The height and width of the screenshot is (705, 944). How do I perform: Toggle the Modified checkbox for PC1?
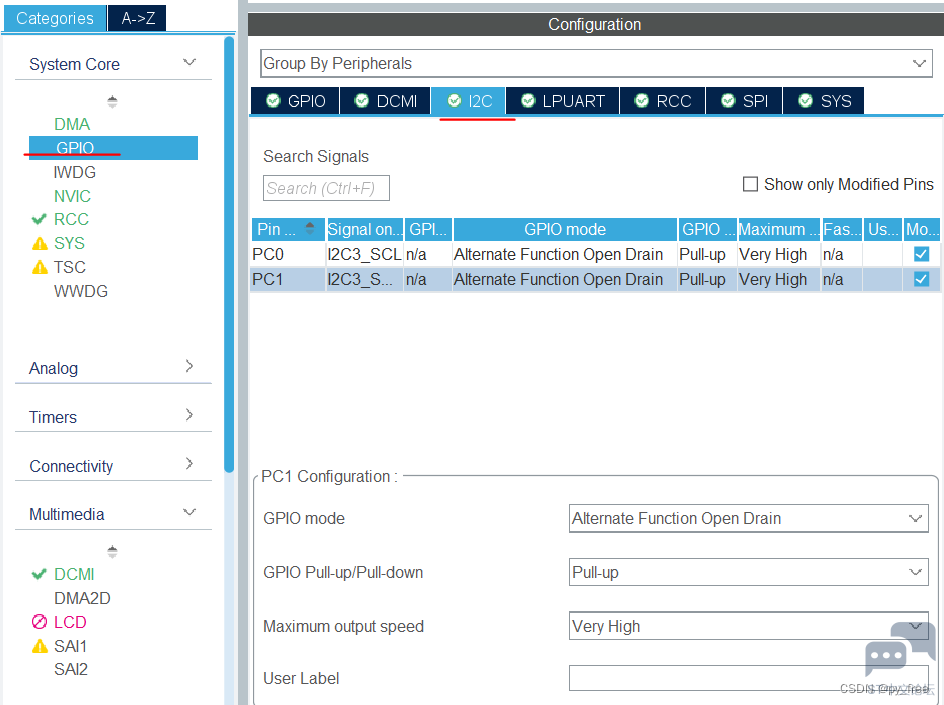coord(921,279)
